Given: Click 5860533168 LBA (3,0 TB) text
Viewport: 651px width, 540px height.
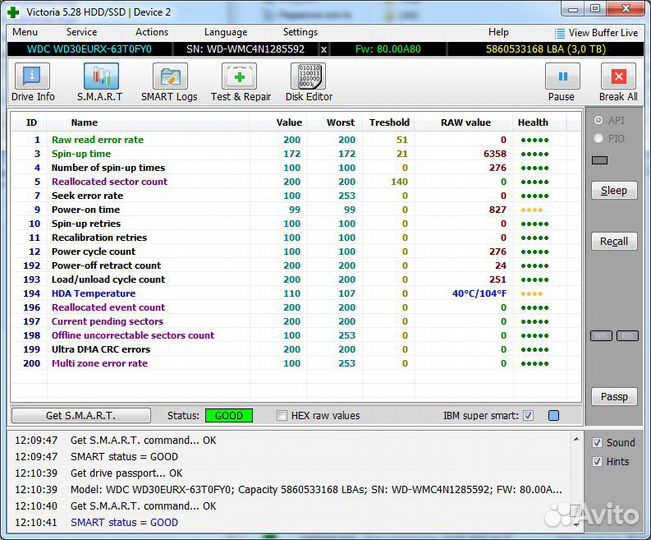Looking at the screenshot, I should coord(546,49).
